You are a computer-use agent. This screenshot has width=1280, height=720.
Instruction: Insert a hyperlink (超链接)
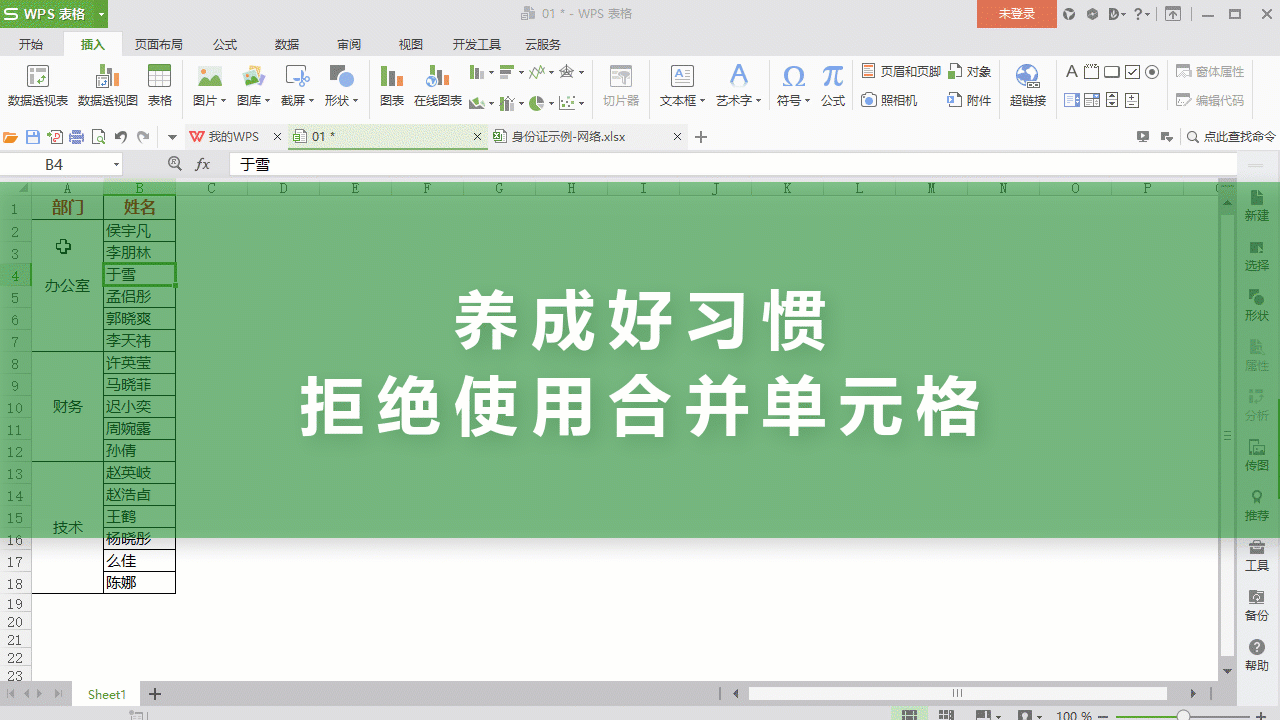coord(1027,86)
